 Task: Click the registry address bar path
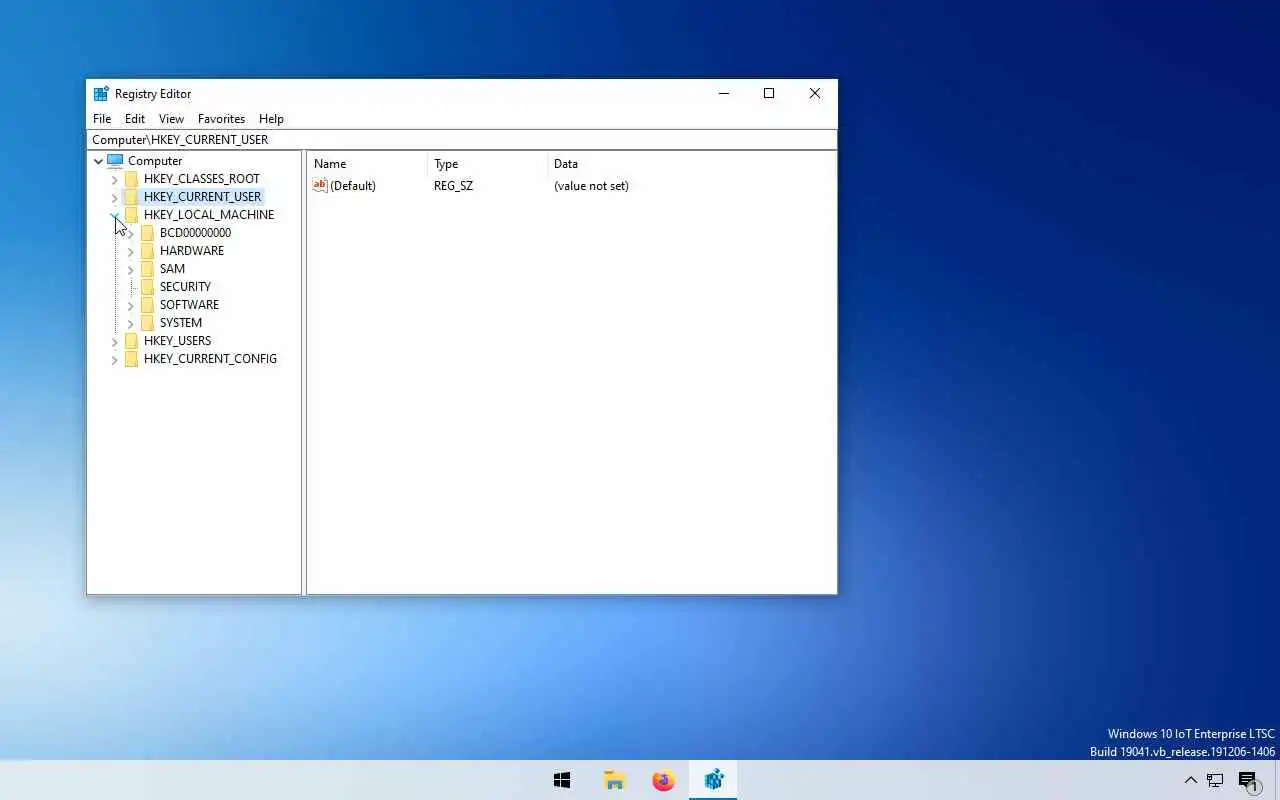click(461, 140)
